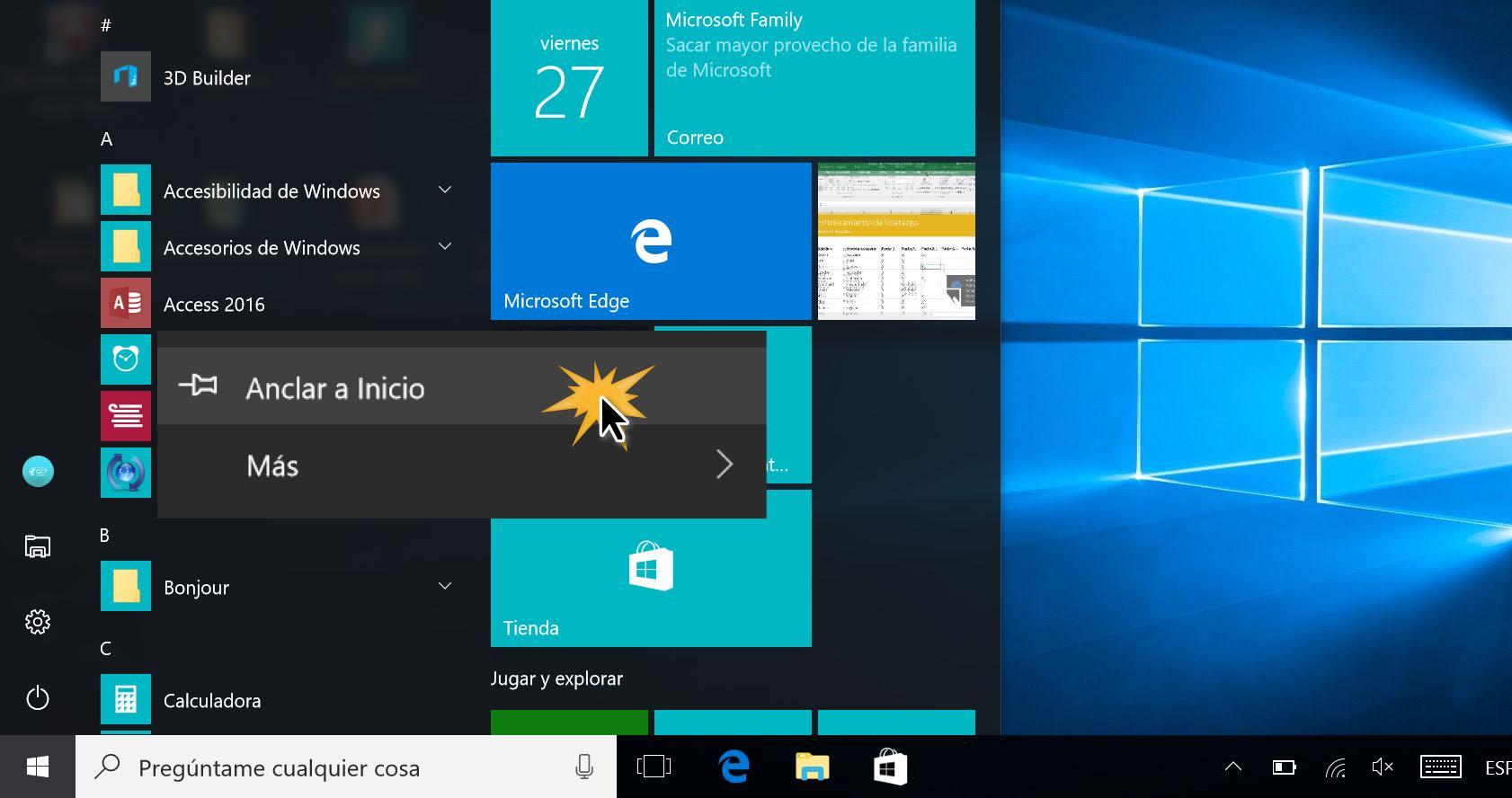Open the Excel spreadsheet preview tile
The image size is (1512, 798).
point(896,241)
